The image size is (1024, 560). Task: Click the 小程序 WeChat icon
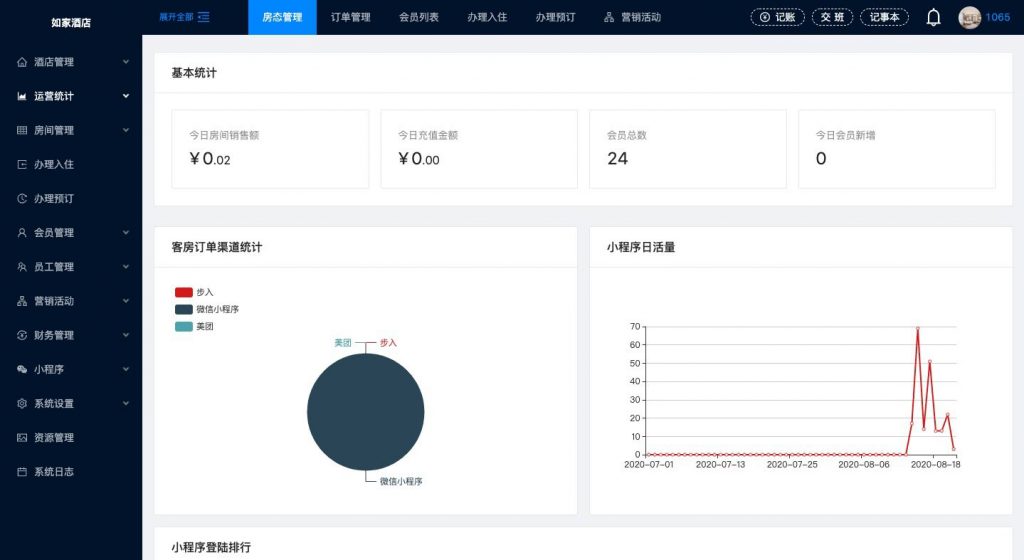point(22,369)
